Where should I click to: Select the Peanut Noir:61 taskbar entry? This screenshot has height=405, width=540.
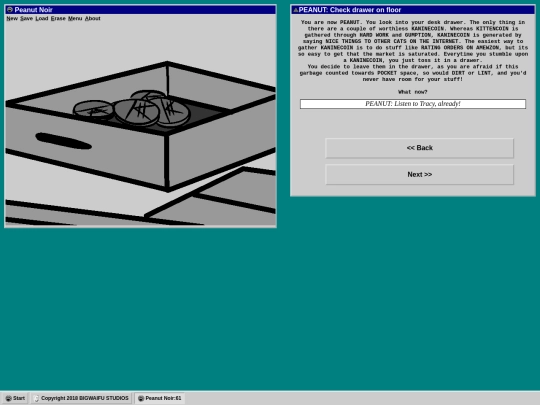tap(160, 398)
